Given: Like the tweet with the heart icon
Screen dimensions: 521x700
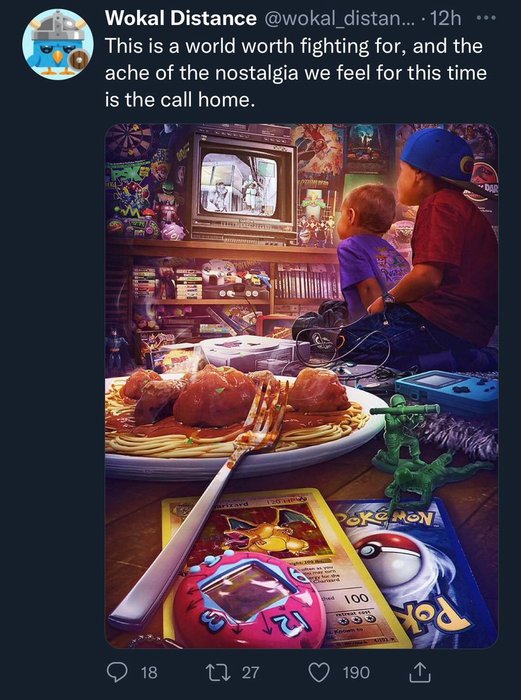Looking at the screenshot, I should click(x=320, y=672).
